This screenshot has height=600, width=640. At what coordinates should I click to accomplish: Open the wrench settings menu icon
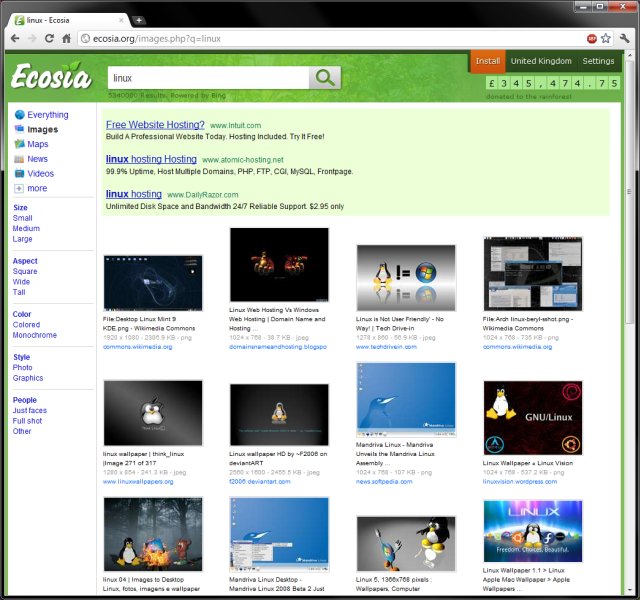[x=624, y=38]
